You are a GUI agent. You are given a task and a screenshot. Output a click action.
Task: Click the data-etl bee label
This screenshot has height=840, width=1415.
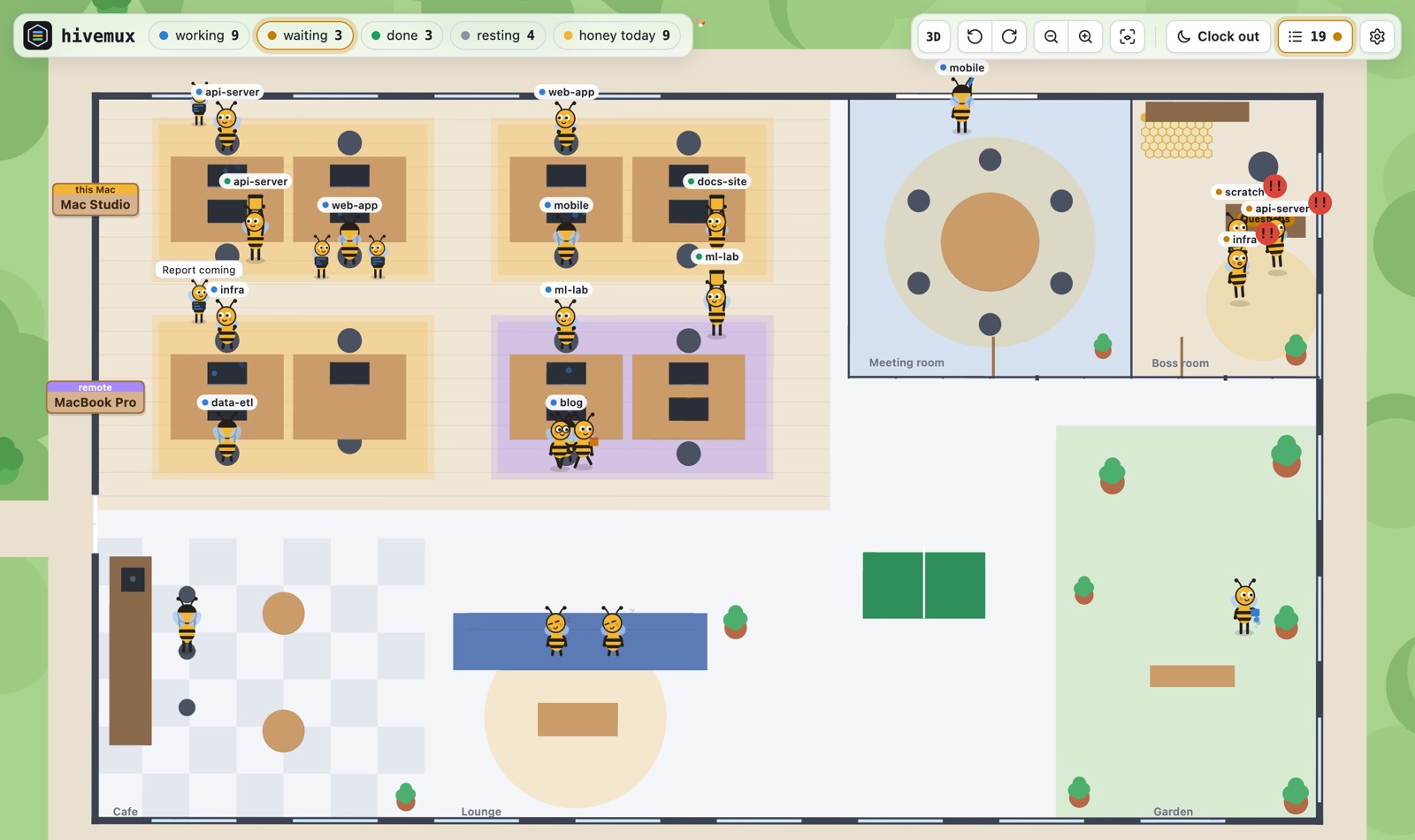pos(226,402)
